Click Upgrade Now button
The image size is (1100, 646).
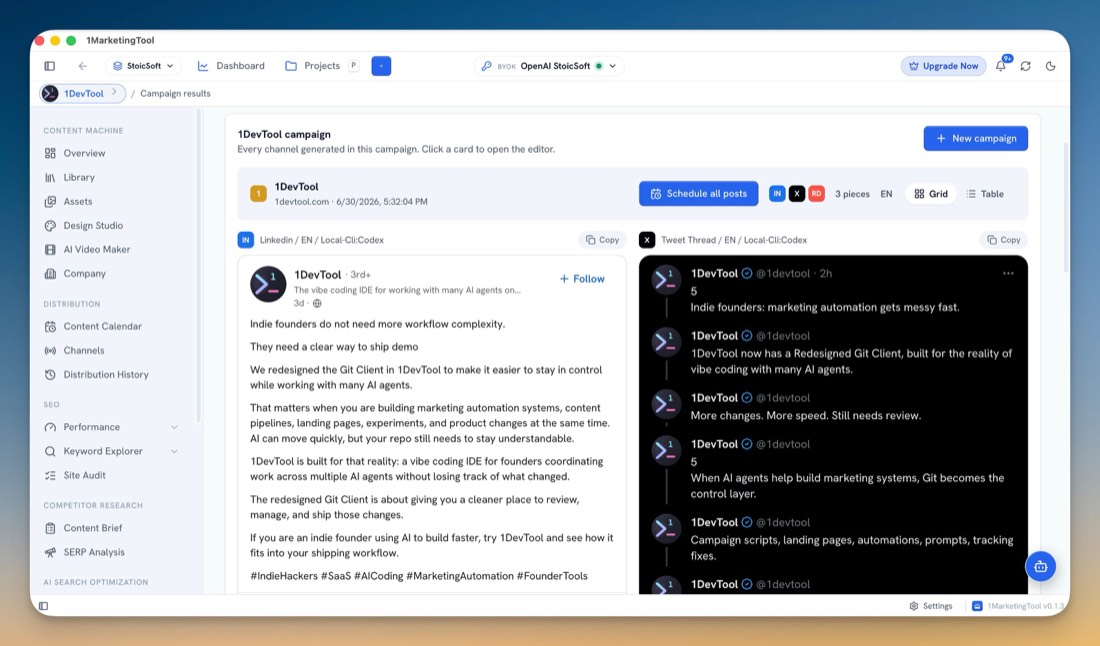(x=943, y=66)
